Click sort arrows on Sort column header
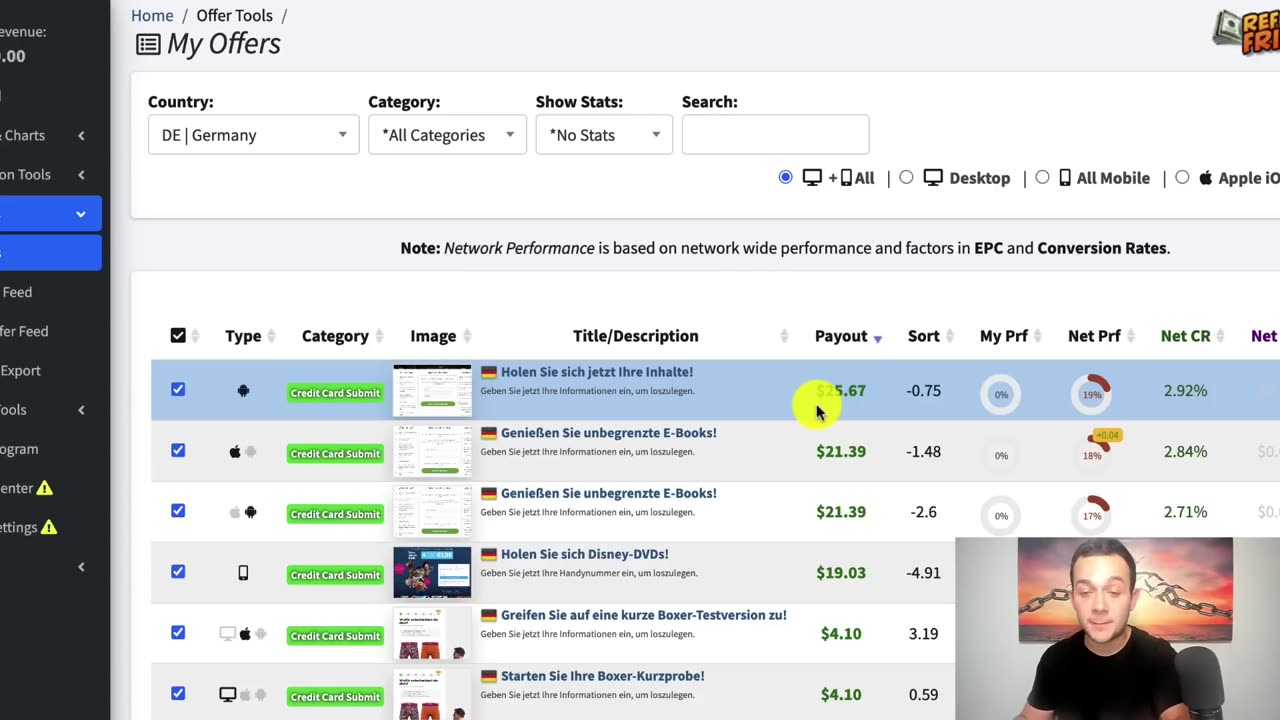This screenshot has height=720, width=1280. click(950, 337)
